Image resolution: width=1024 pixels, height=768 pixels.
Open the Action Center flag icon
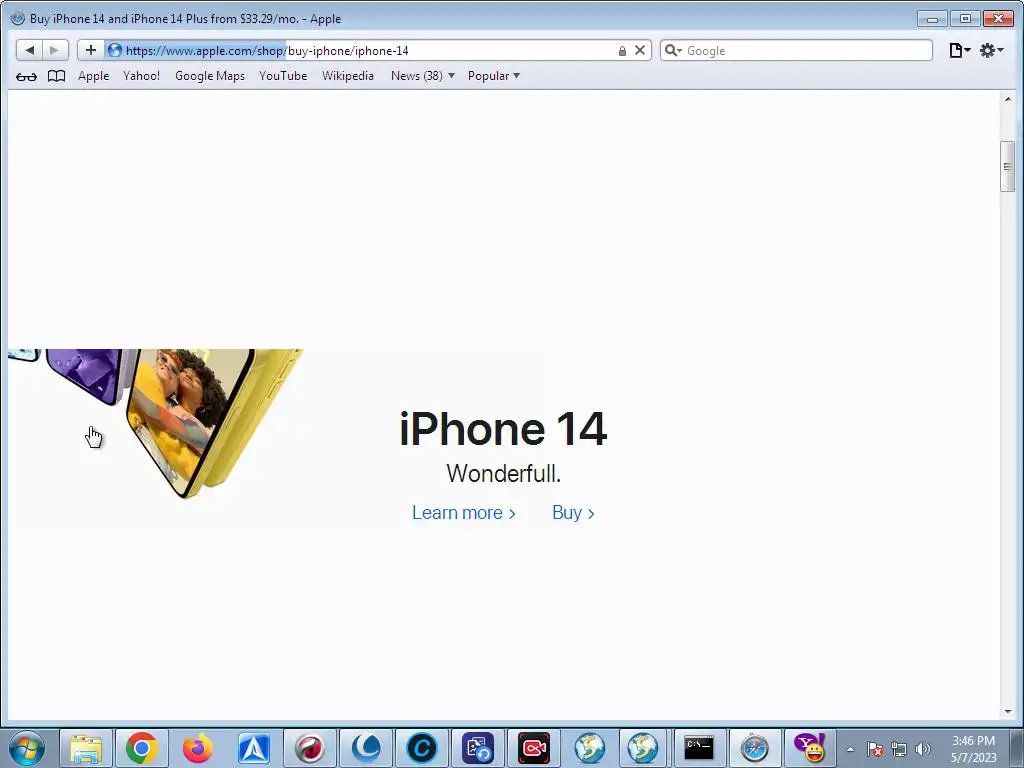tap(875, 749)
